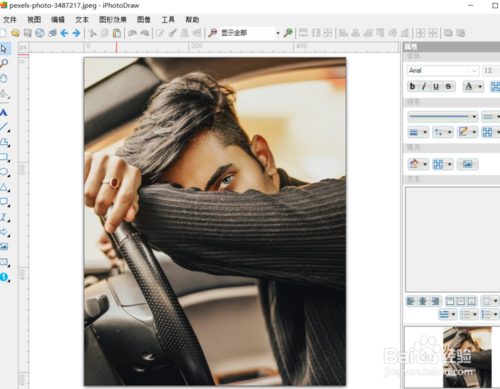The height and width of the screenshot is (389, 500).
Task: Toggle italic formatting button
Action: pos(424,86)
